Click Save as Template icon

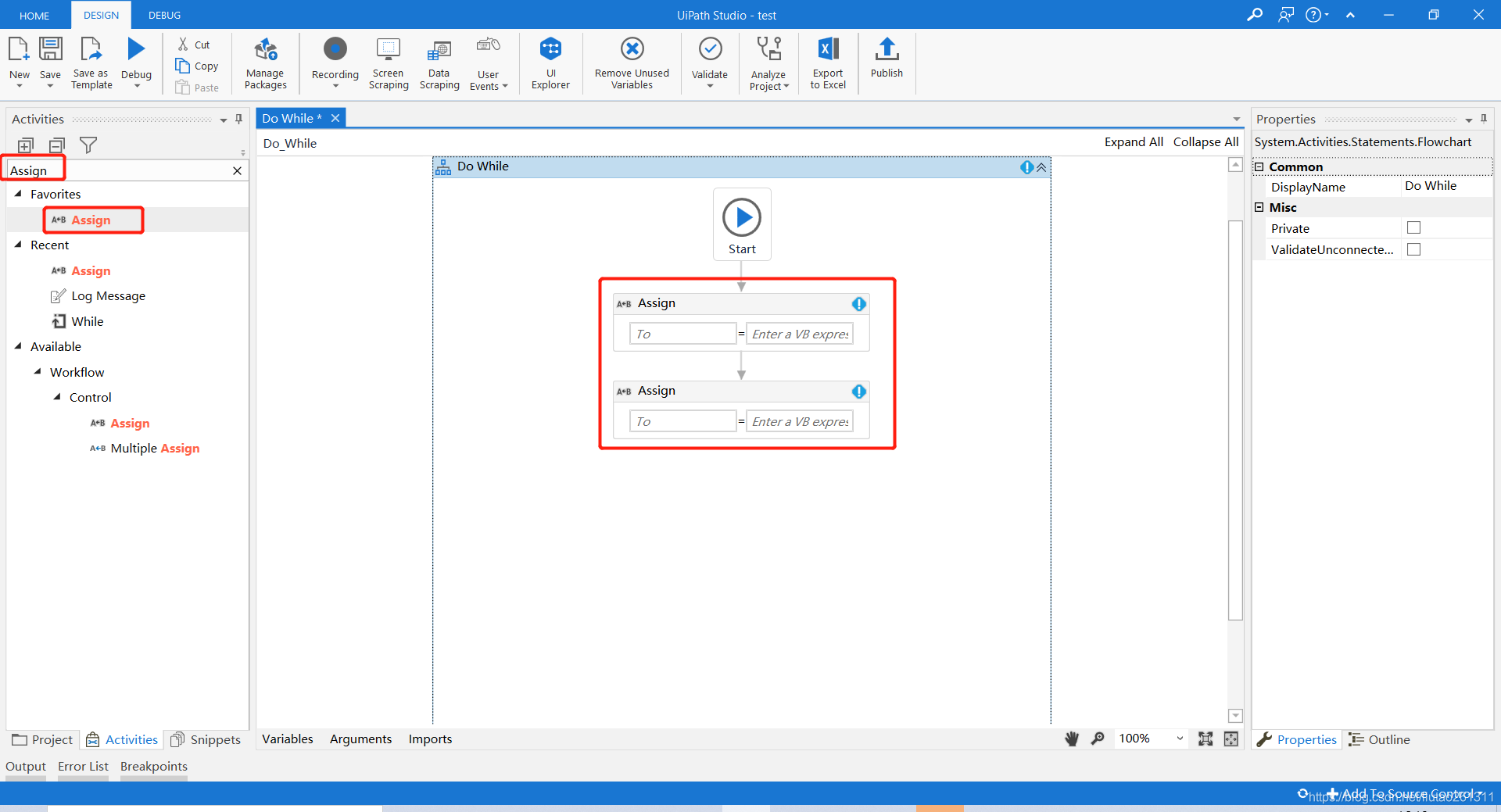click(x=91, y=50)
